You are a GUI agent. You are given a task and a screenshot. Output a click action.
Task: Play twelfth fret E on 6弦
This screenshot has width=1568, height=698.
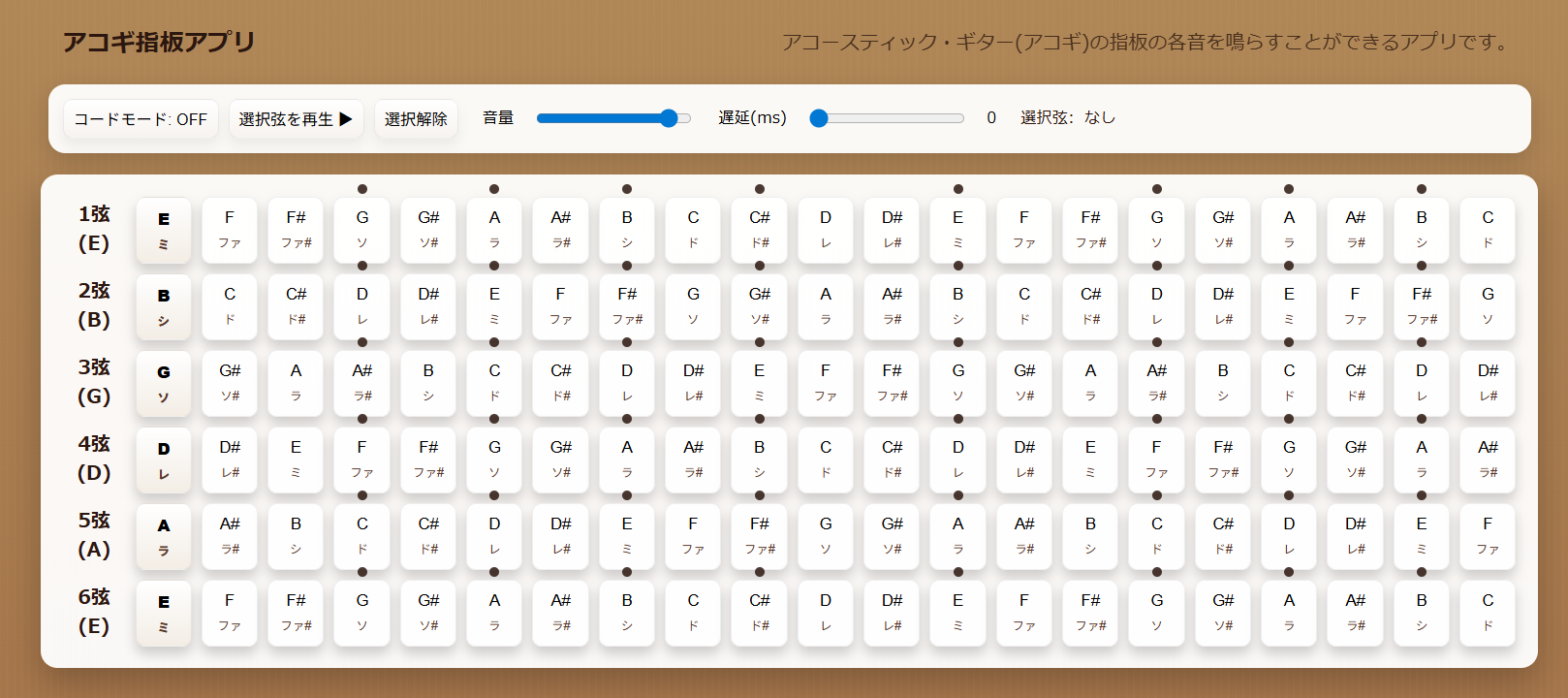[957, 614]
